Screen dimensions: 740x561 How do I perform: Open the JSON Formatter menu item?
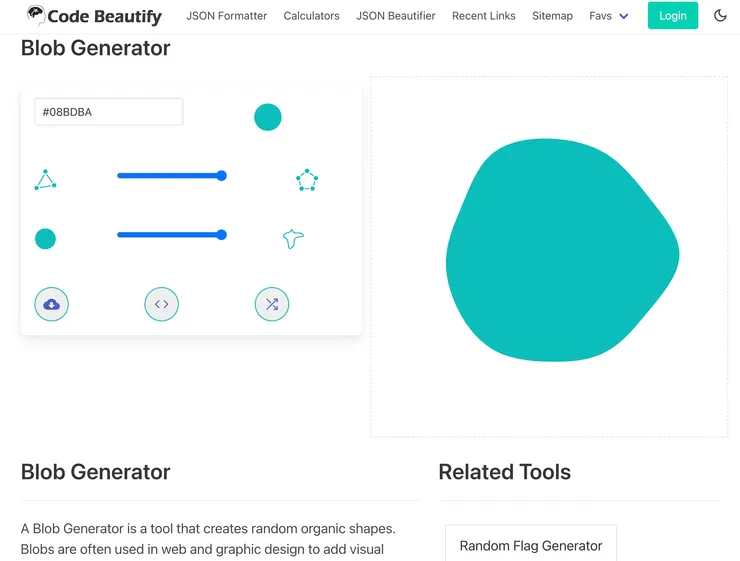(x=226, y=16)
